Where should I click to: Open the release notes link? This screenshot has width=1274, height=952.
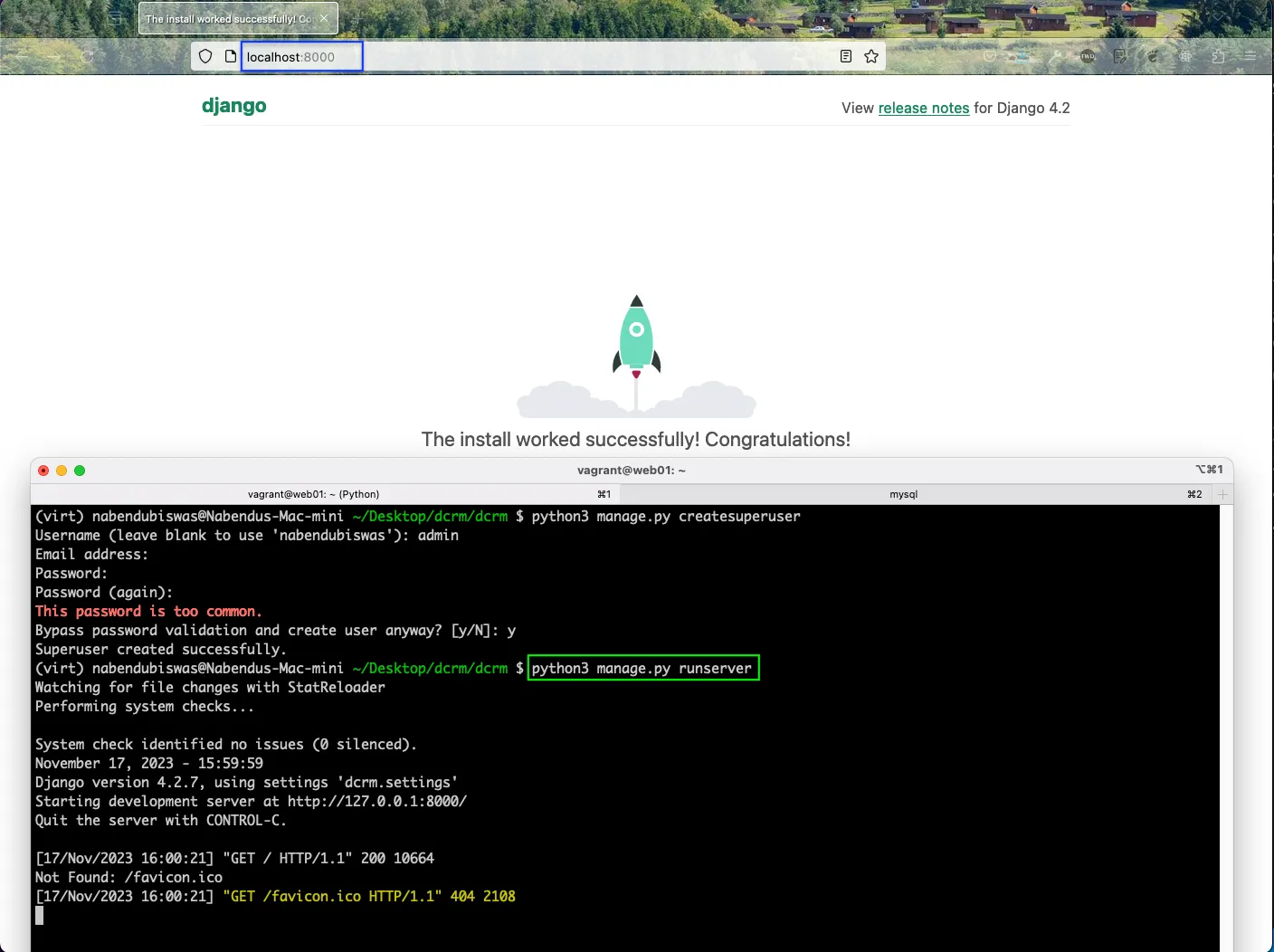click(x=924, y=108)
